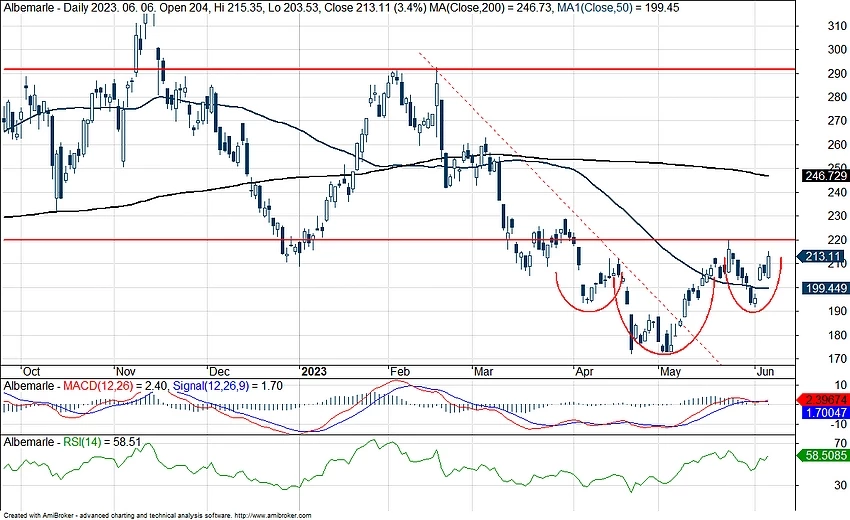Click the 220 price axis tick

[837, 240]
